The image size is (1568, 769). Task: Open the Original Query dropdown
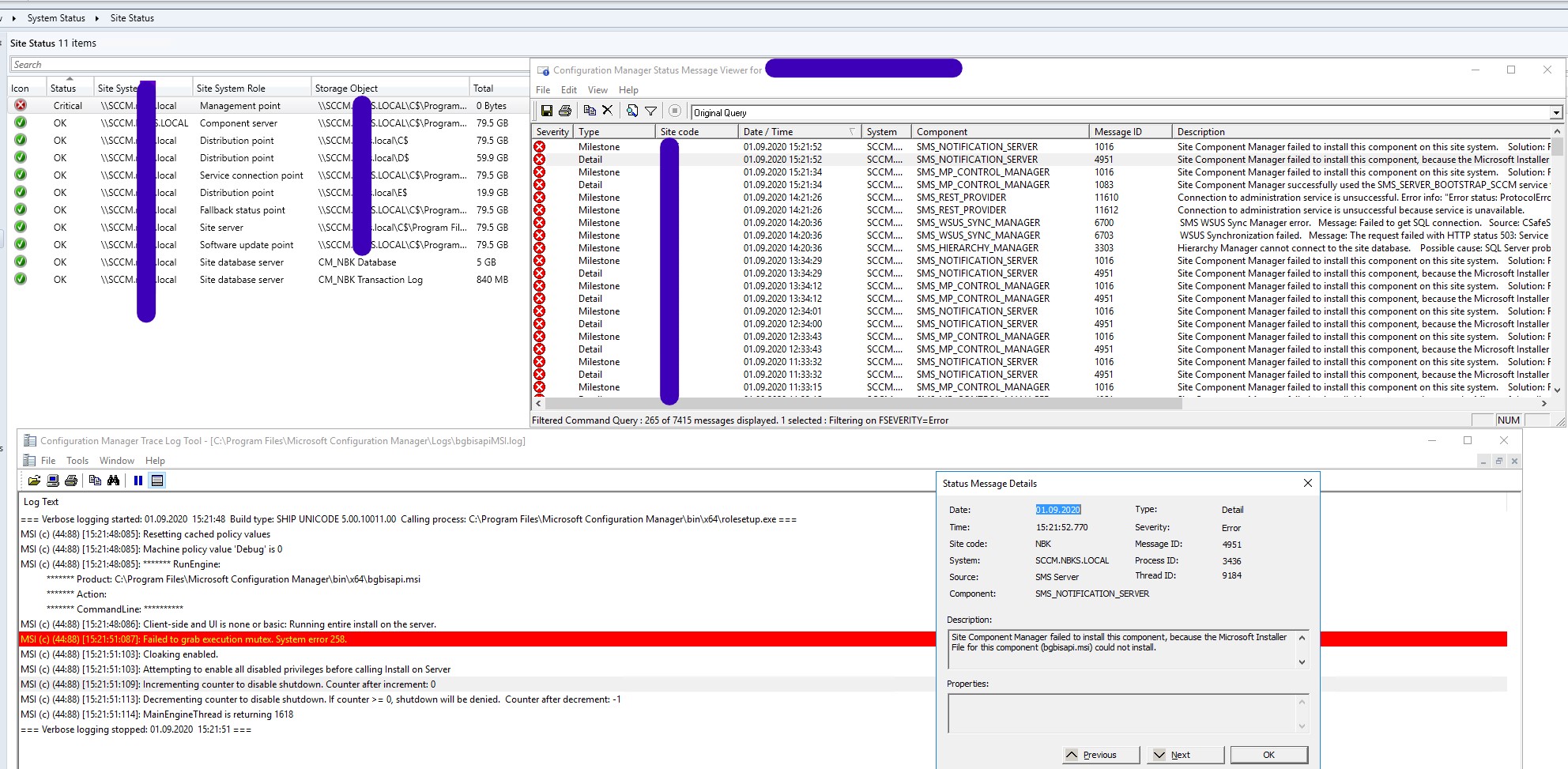pos(1556,111)
